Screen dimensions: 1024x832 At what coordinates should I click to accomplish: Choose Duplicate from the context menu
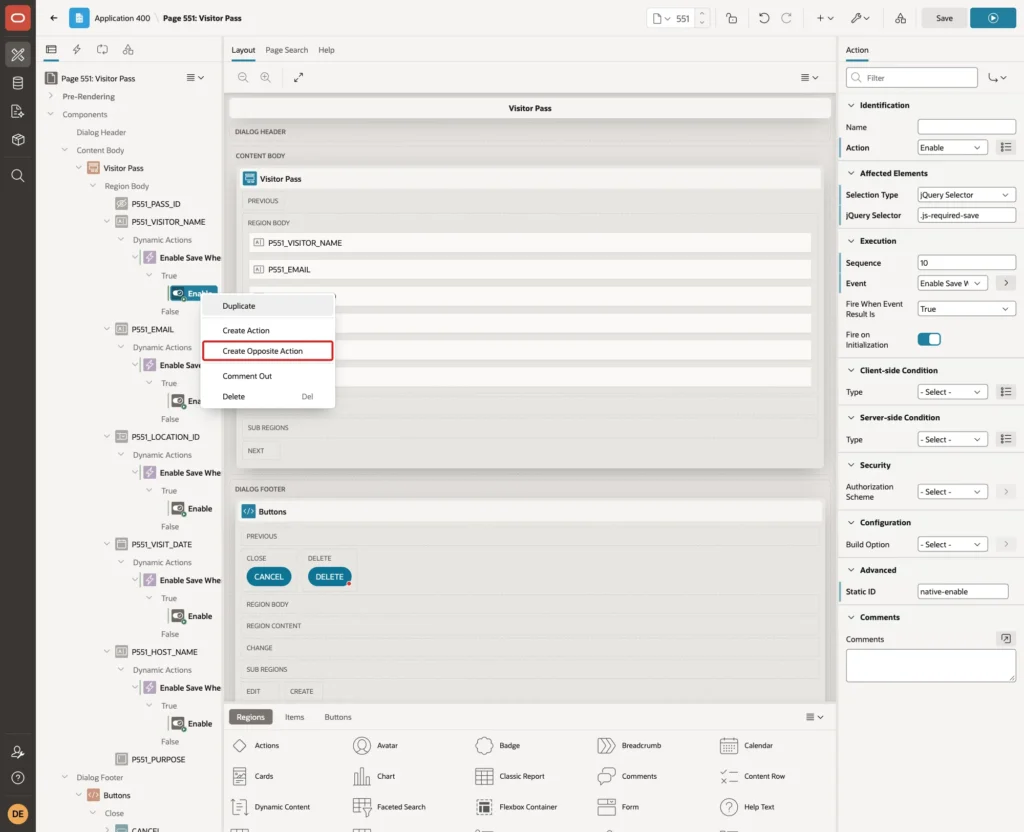click(x=268, y=306)
